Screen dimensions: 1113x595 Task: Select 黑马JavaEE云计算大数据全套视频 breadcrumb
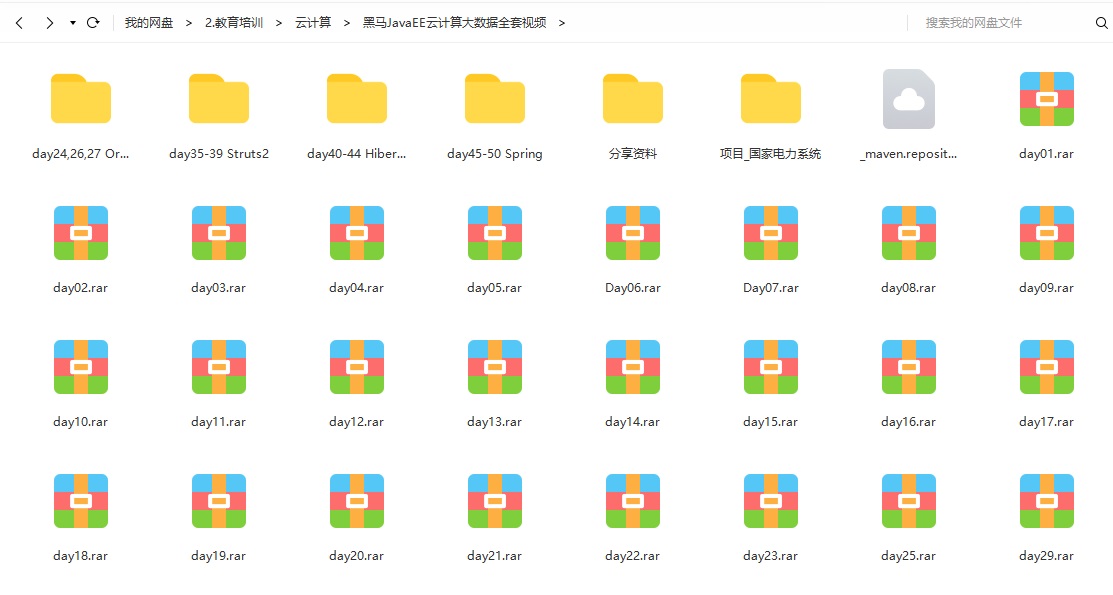pos(454,23)
